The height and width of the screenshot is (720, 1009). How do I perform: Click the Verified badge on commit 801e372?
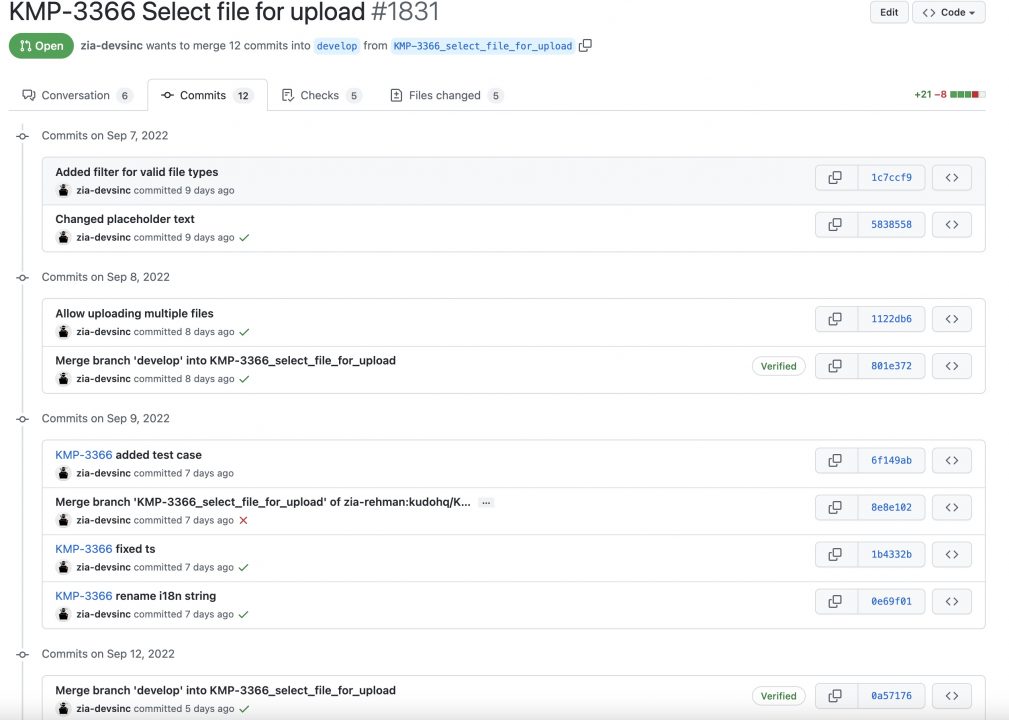(778, 366)
